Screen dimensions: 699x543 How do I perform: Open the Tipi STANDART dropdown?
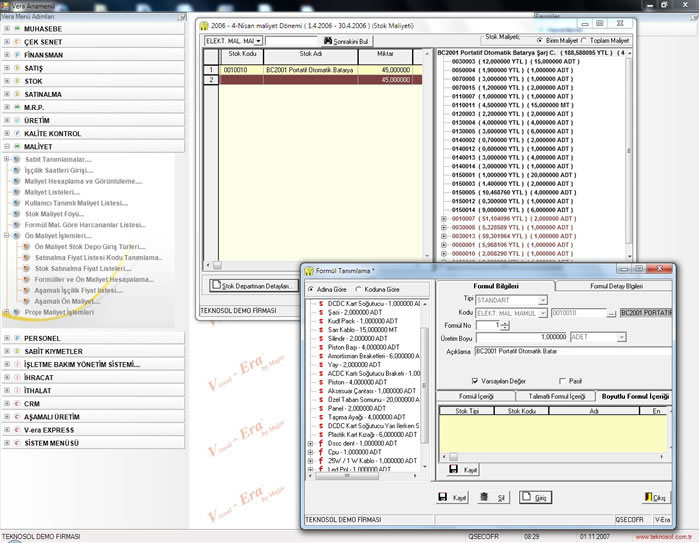(x=543, y=300)
